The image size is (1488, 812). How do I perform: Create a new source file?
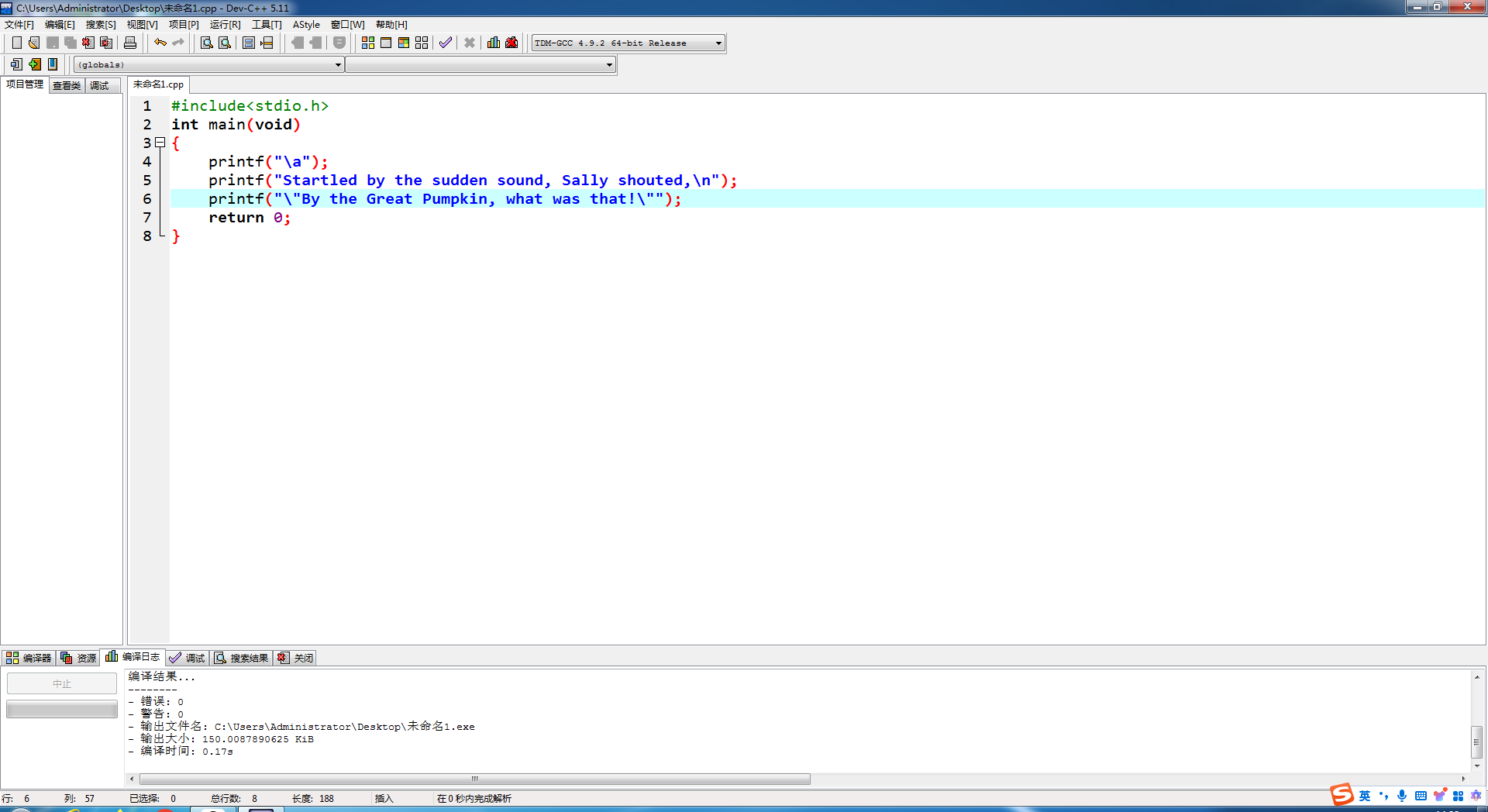(x=16, y=43)
